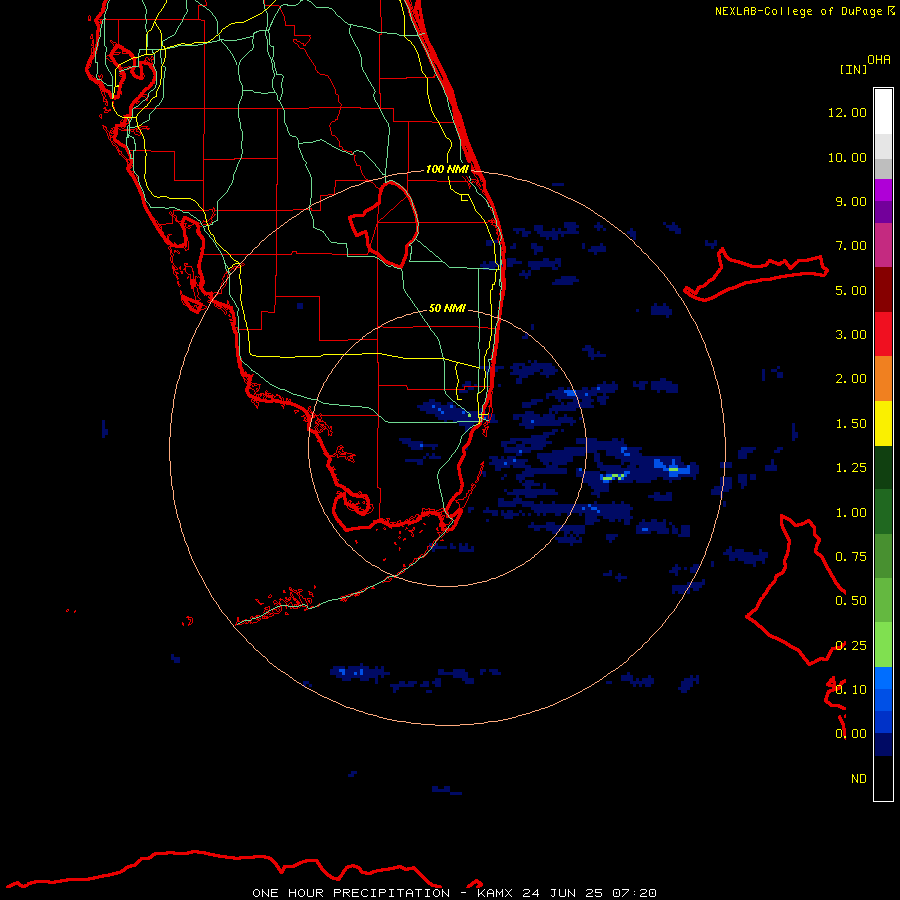Select the dark red legend swatch

(x=883, y=290)
